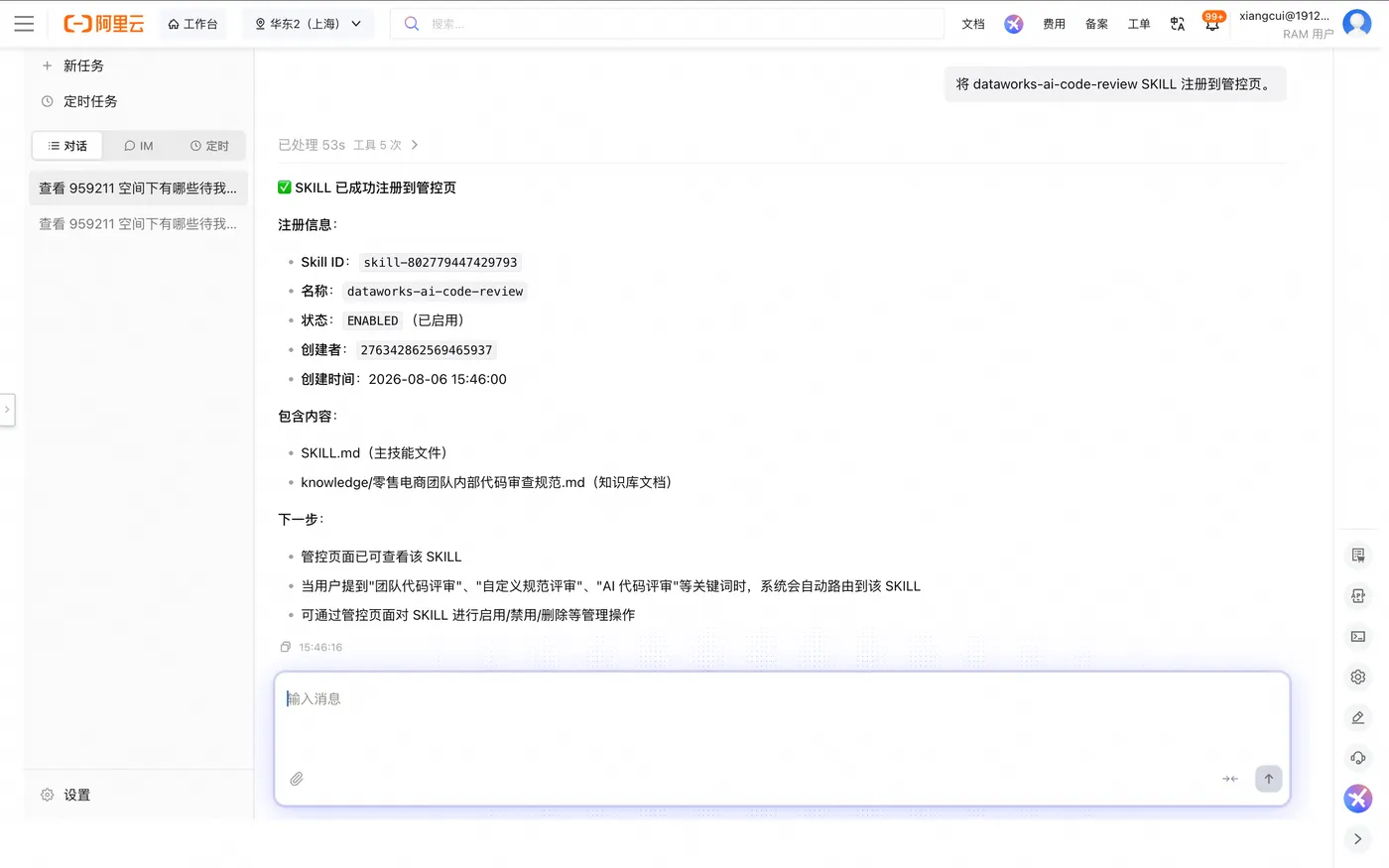Switch to the 对话 tab
The height and width of the screenshot is (868, 1389).
click(67, 146)
